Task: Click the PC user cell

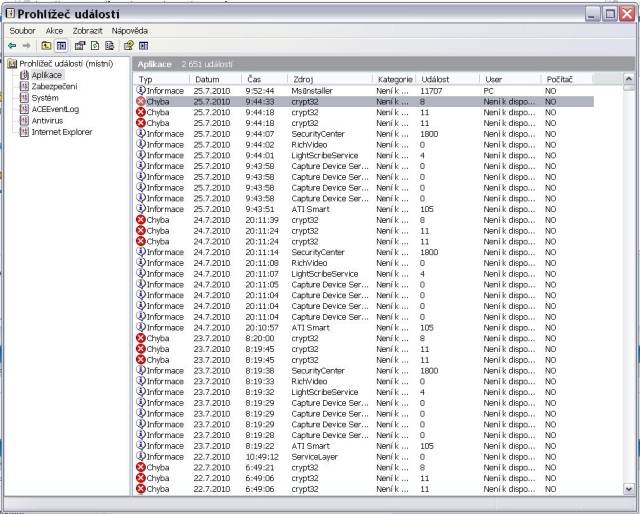Action: pos(488,91)
